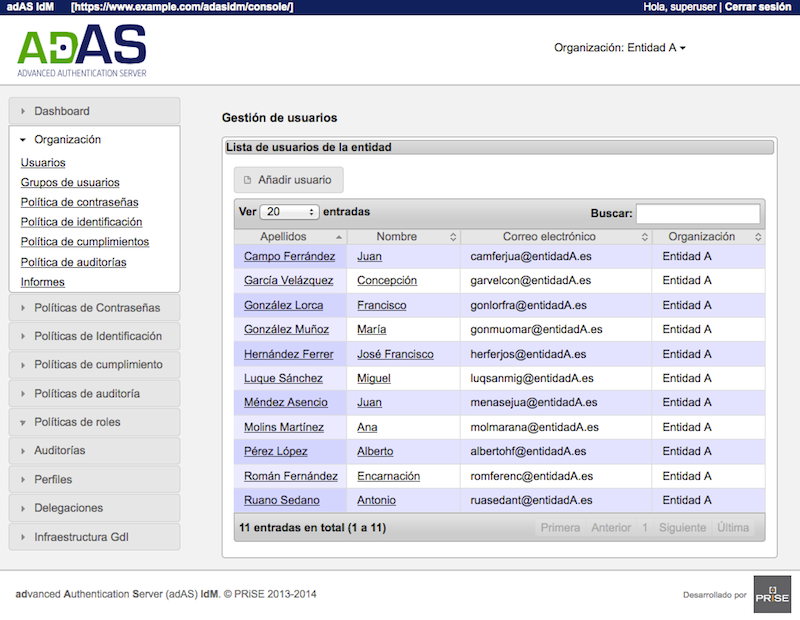Expand the Políticas de auditoría section
The height and width of the screenshot is (620, 800).
click(x=94, y=393)
